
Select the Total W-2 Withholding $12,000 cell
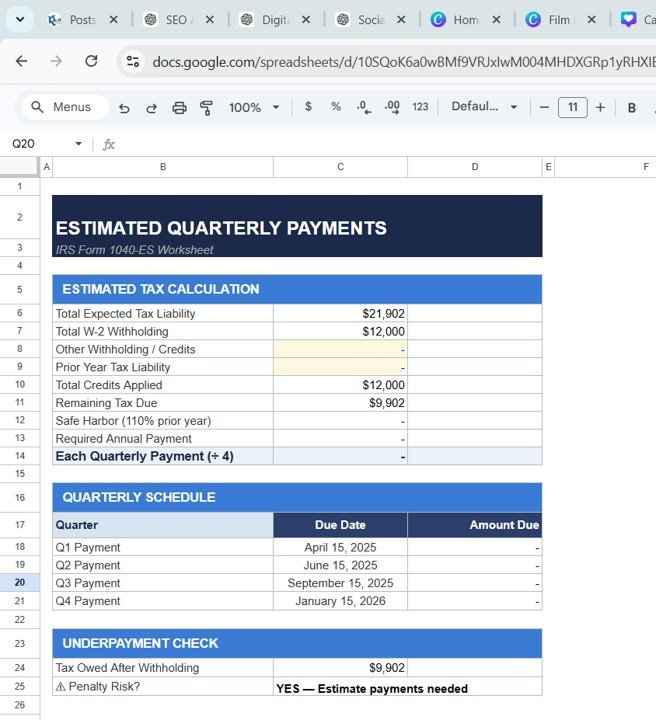(340, 331)
